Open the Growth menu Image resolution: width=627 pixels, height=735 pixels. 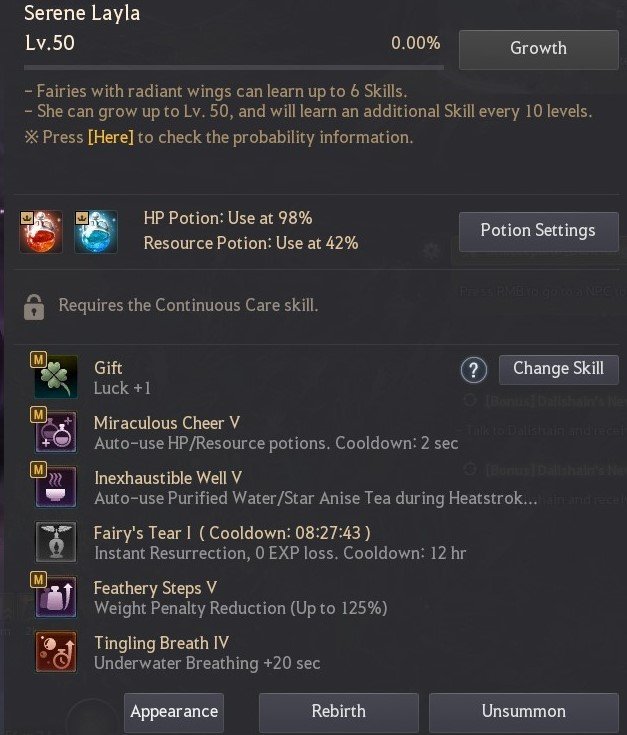point(538,50)
